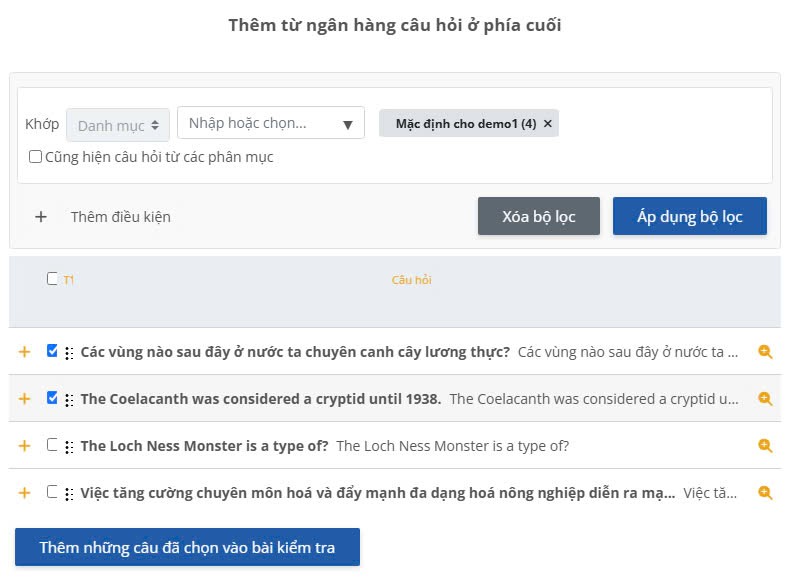790x586 pixels.
Task: Click the 'Áp dụng bộ lọc' button
Action: (690, 216)
